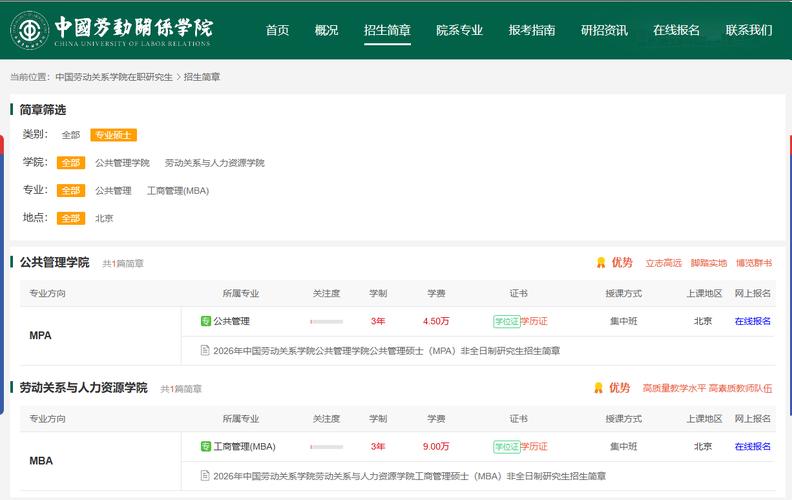The image size is (792, 500).
Task: Click the 学位证 badge in MBA row
Action: pos(507,446)
